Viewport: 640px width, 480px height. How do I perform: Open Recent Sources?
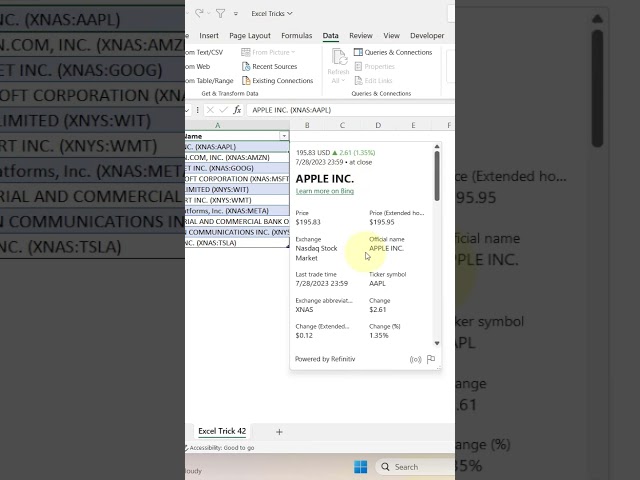pos(269,67)
